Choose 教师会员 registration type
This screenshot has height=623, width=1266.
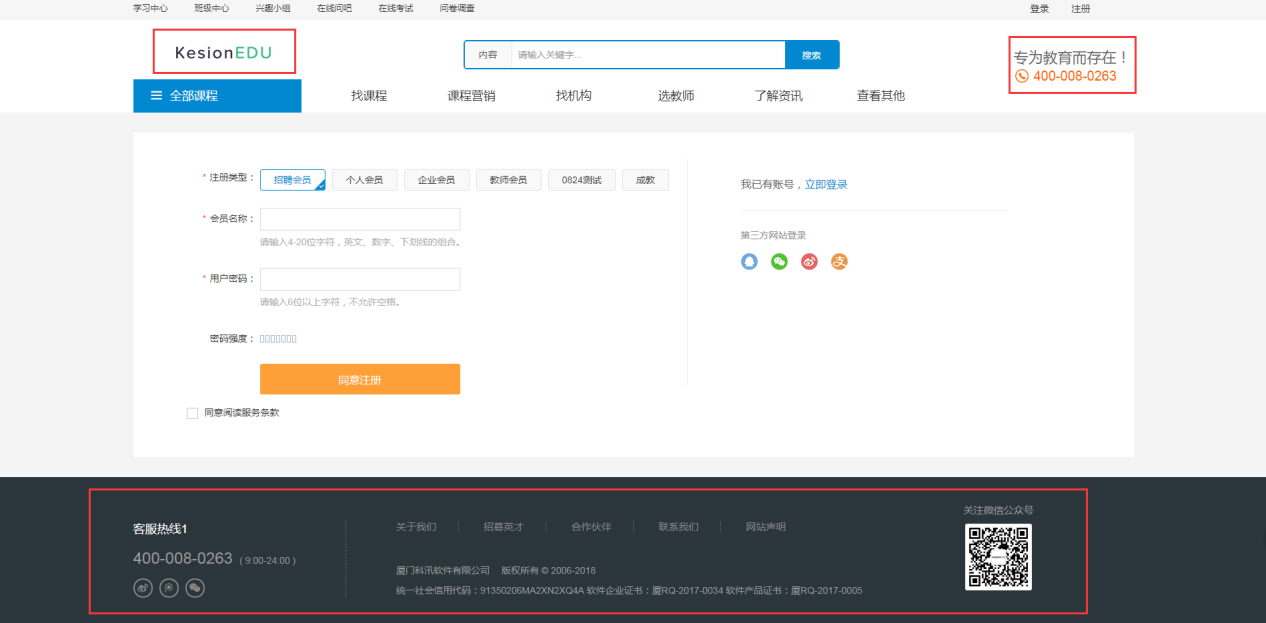tap(508, 180)
